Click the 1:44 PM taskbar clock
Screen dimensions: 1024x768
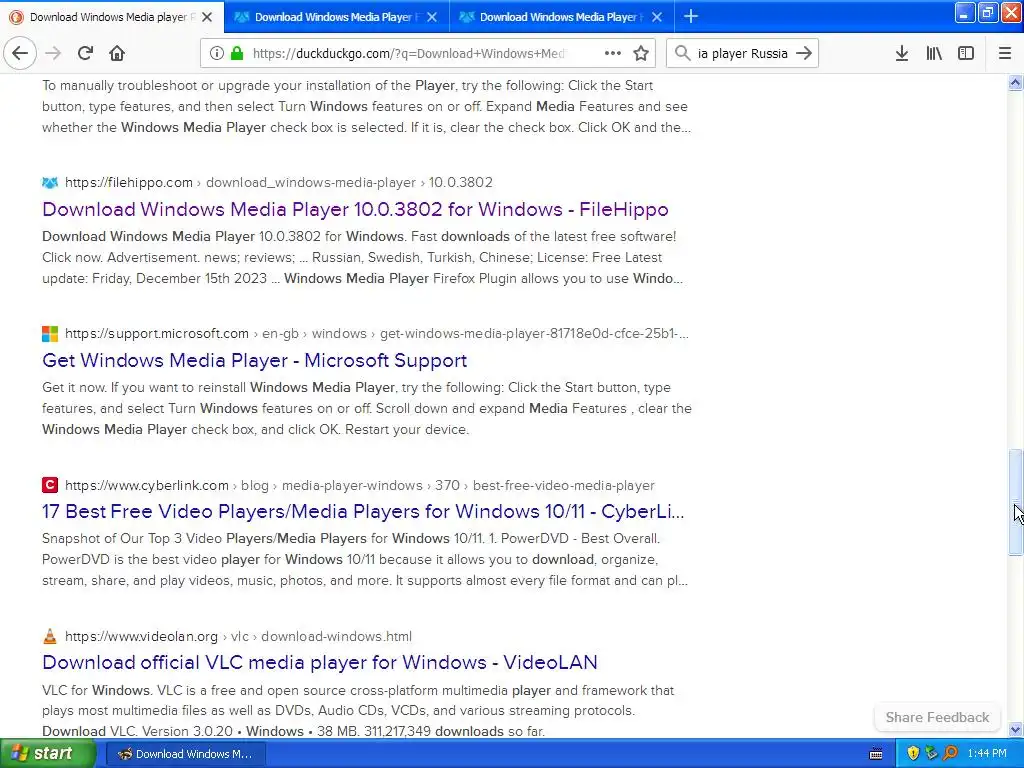987,754
